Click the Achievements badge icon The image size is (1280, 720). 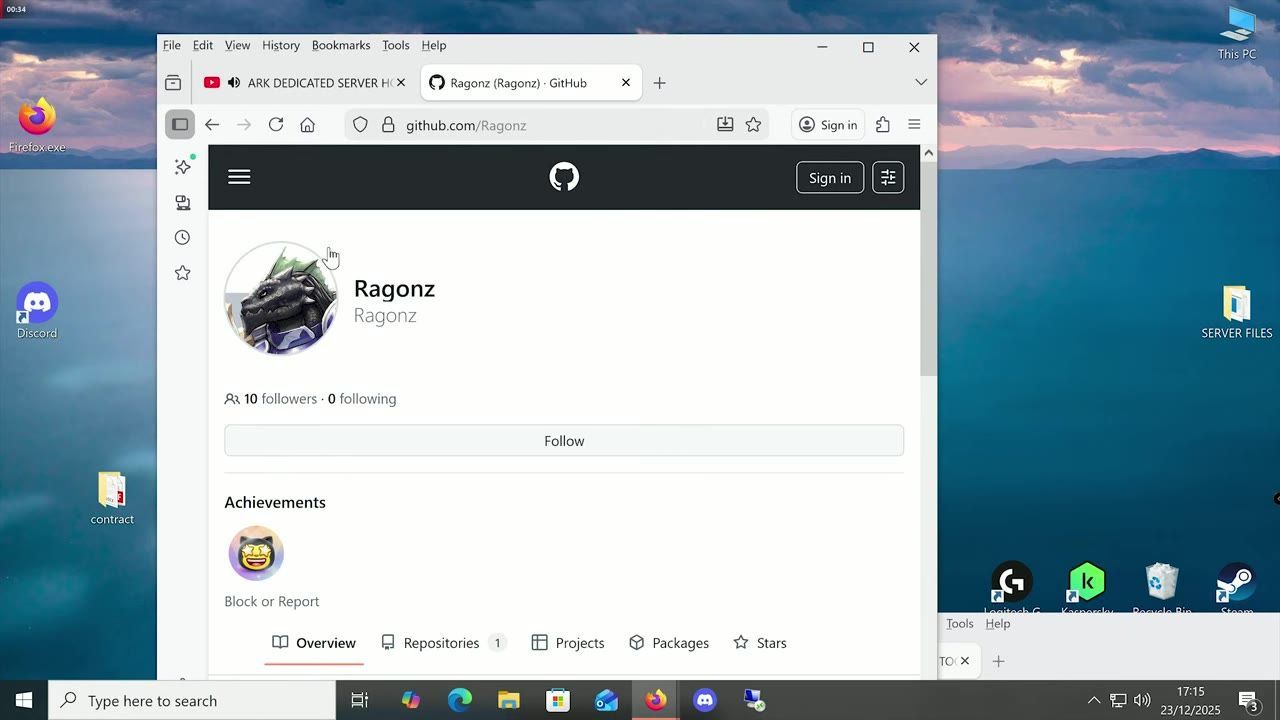pos(256,553)
